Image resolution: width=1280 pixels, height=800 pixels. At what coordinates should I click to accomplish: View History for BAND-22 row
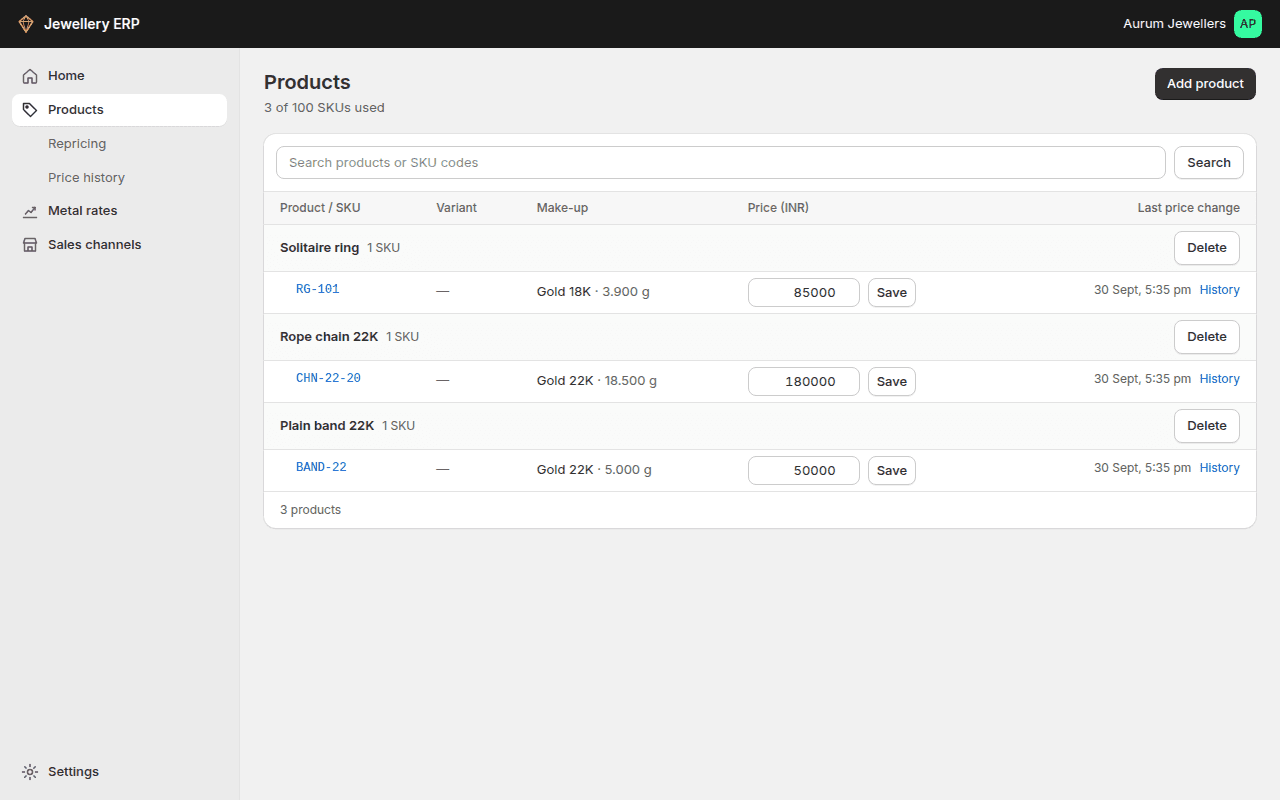point(1219,468)
